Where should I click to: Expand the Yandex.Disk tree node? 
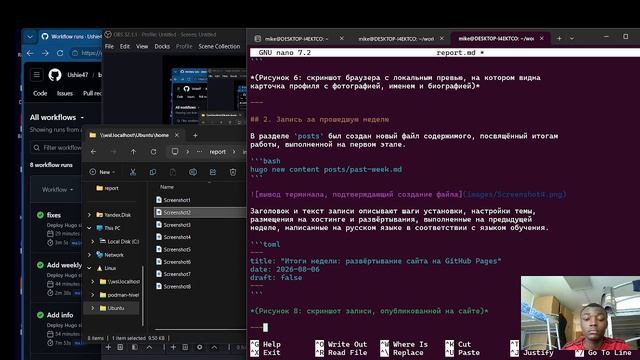(89, 215)
